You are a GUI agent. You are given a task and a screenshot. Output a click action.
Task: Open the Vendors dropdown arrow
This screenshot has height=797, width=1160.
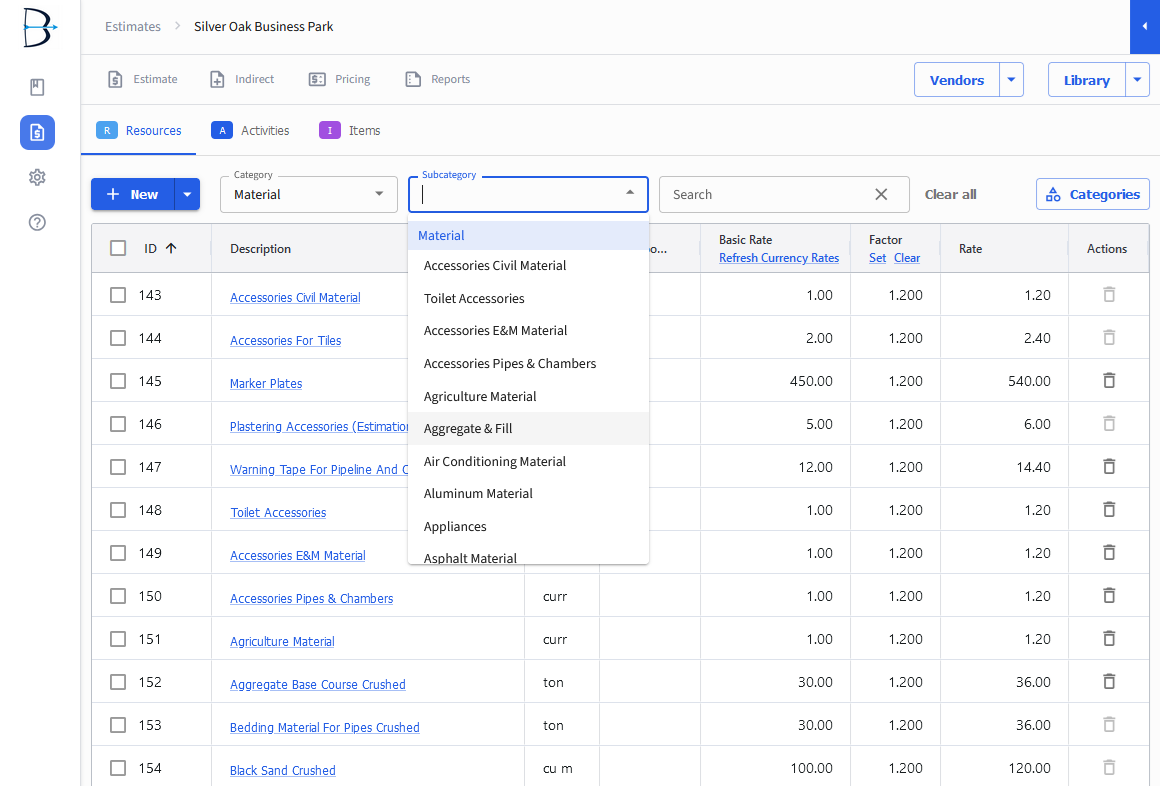click(x=1010, y=79)
